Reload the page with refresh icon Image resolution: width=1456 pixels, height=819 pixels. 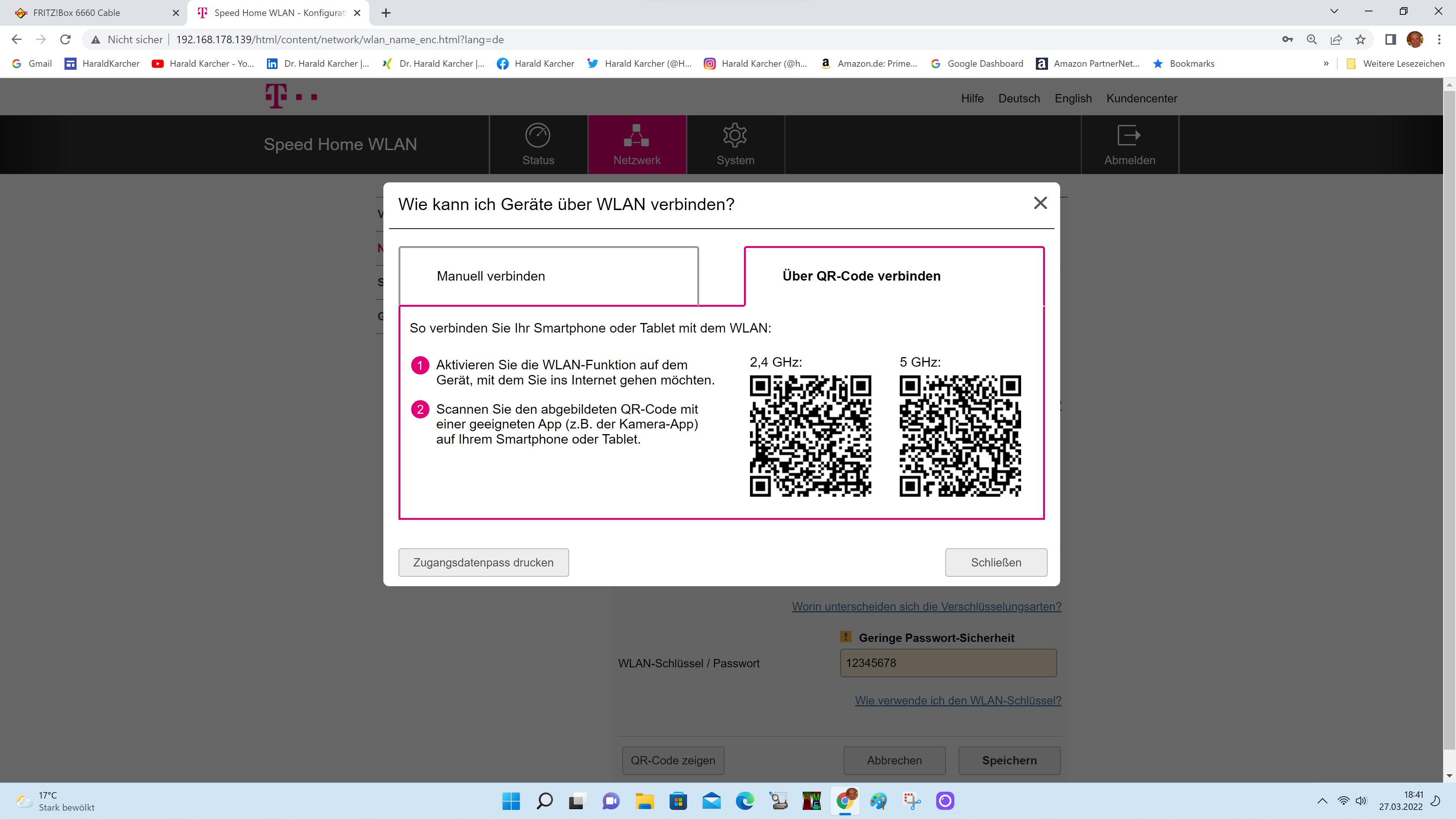66,39
